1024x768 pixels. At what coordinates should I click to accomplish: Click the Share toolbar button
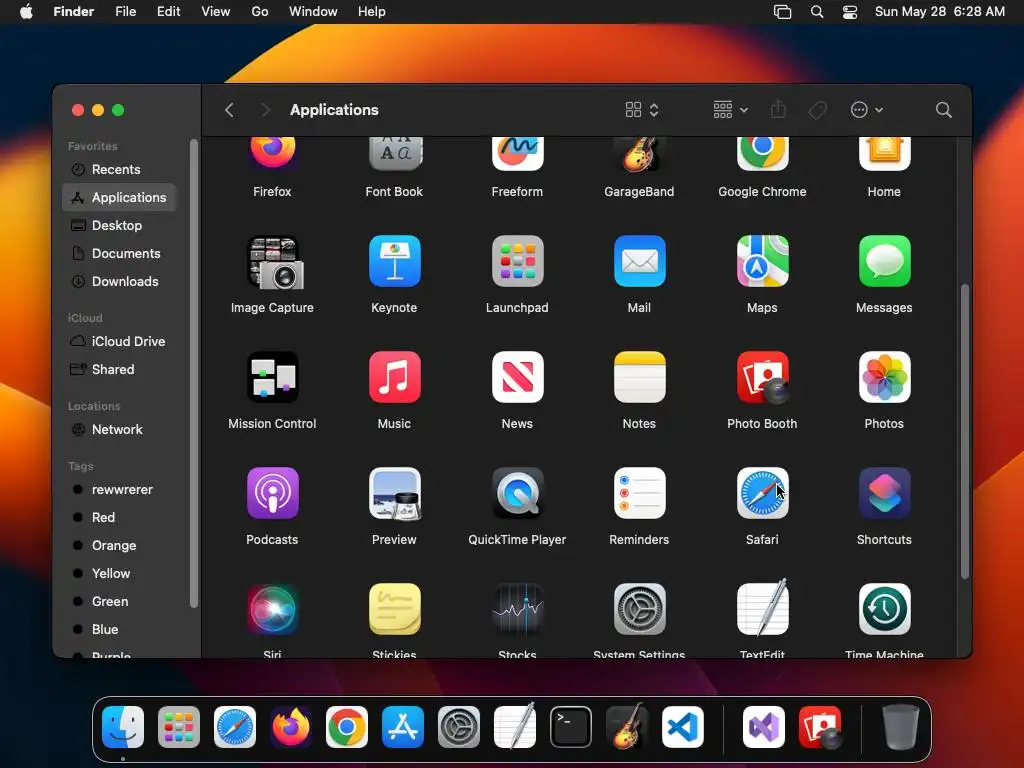click(778, 109)
